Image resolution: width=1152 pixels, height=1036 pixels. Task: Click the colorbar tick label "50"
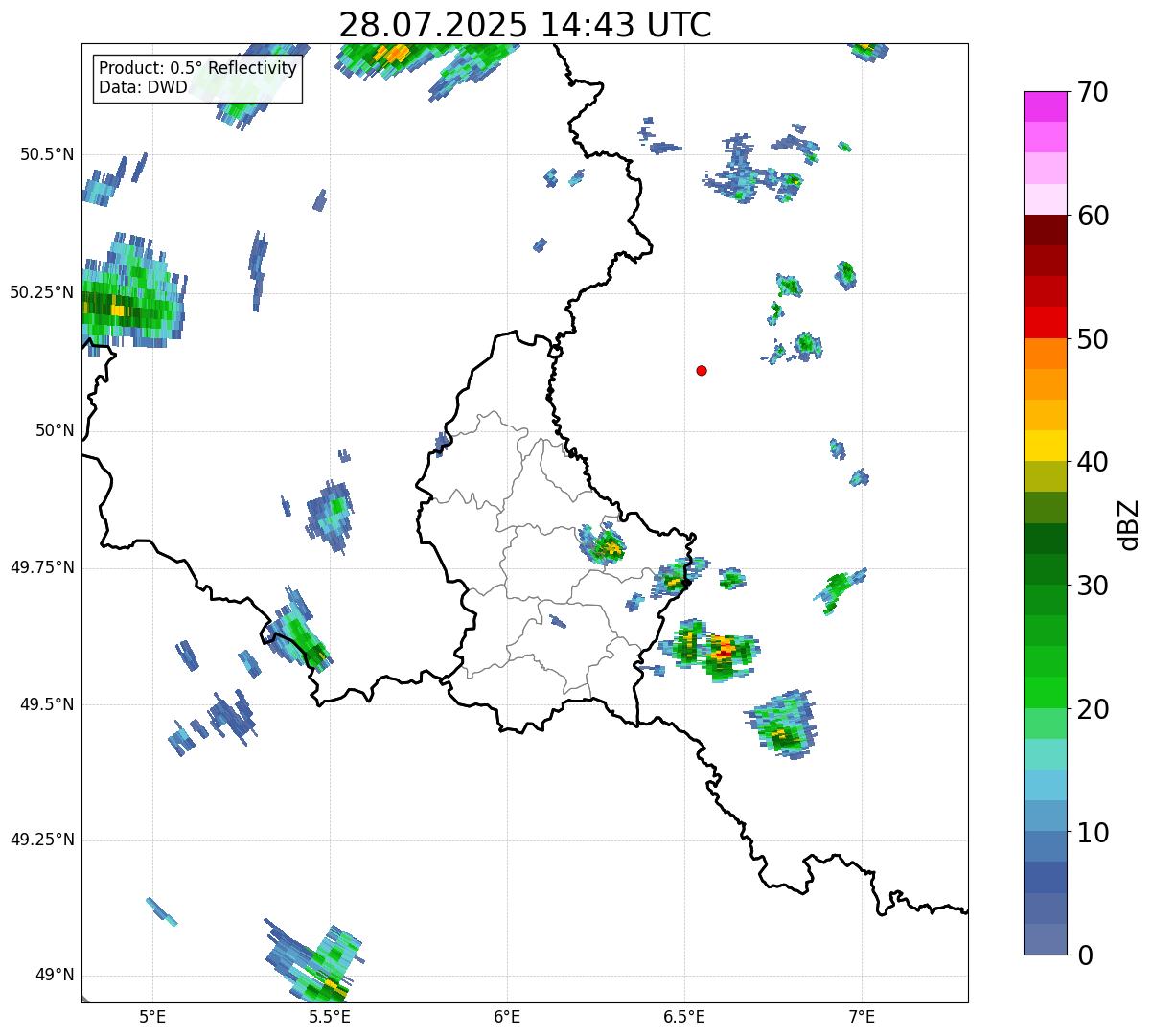pyautogui.click(x=1093, y=339)
